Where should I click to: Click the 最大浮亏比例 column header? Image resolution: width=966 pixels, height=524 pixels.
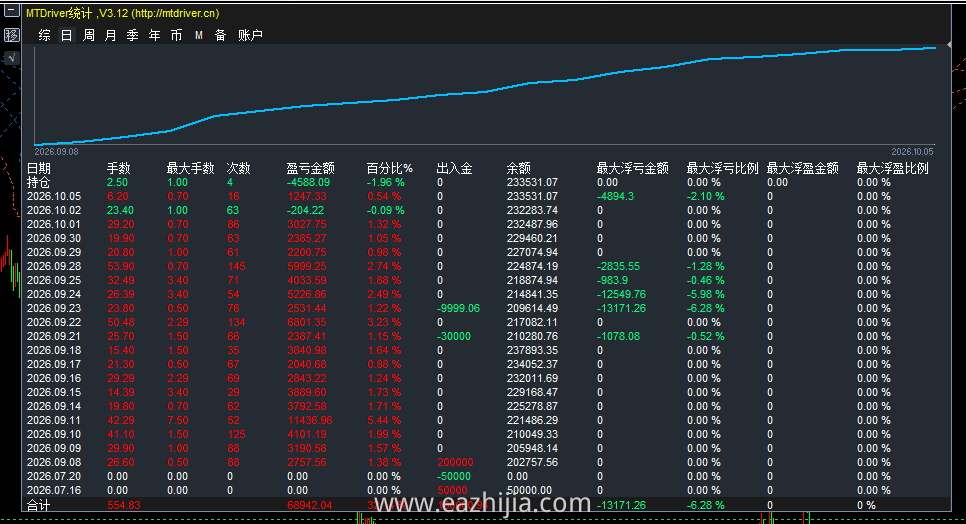723,168
